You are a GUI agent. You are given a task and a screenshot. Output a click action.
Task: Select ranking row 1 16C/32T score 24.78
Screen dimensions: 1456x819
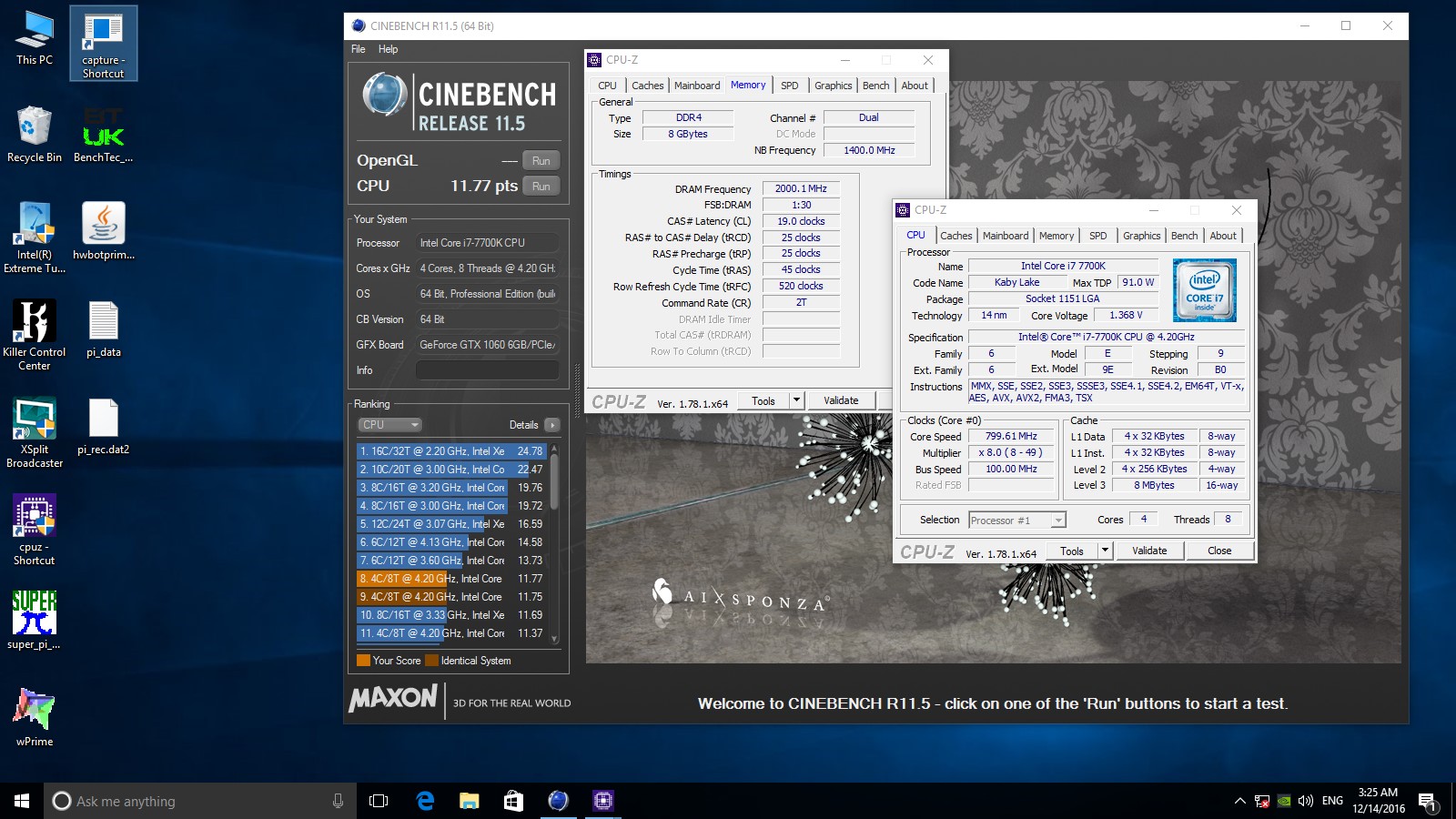coord(452,451)
